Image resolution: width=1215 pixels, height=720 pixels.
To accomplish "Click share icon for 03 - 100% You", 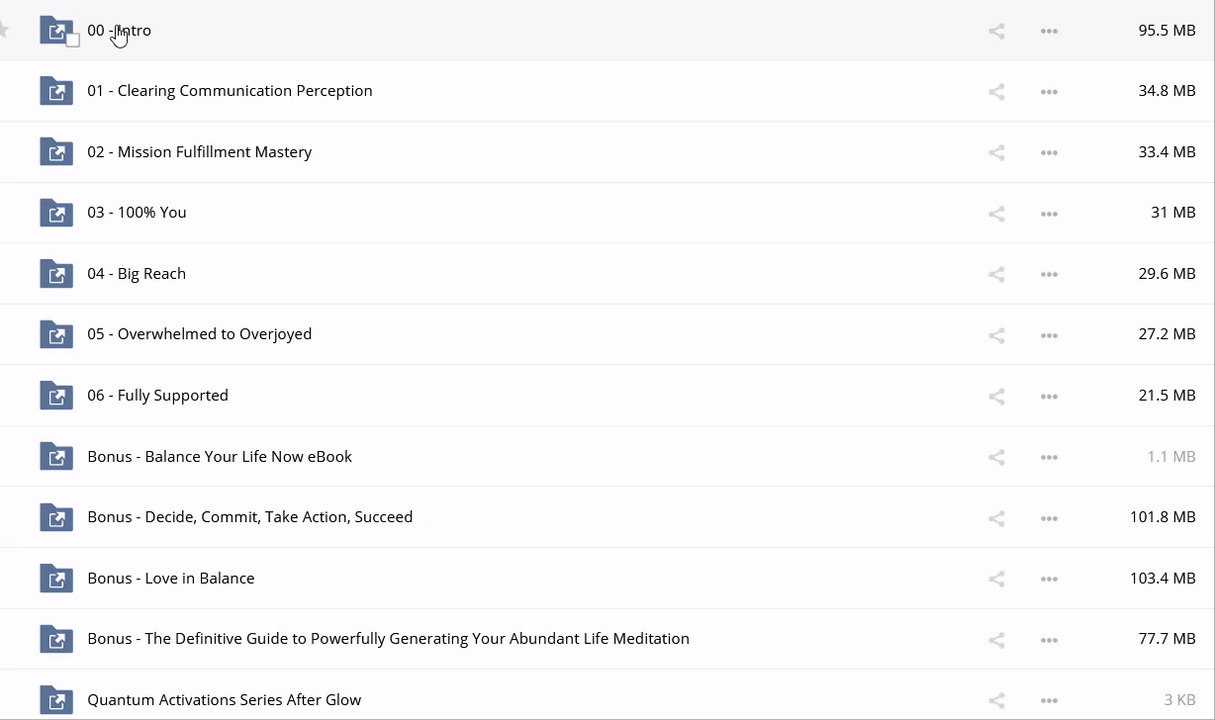I will [996, 214].
